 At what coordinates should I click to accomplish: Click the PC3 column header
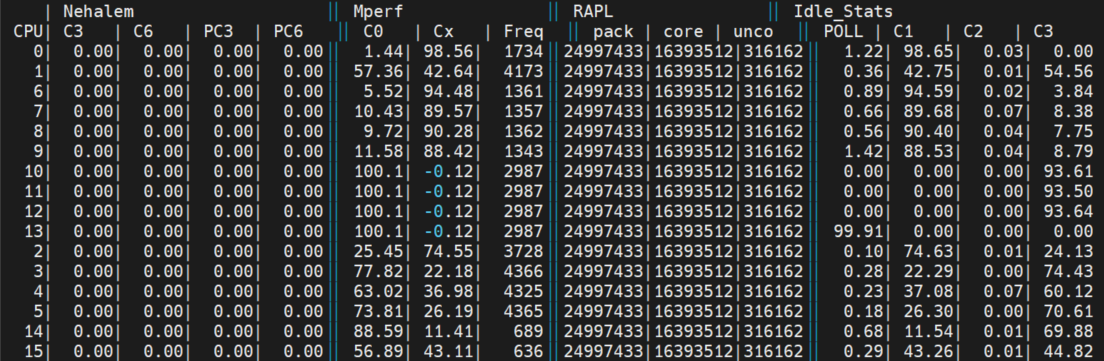click(218, 32)
